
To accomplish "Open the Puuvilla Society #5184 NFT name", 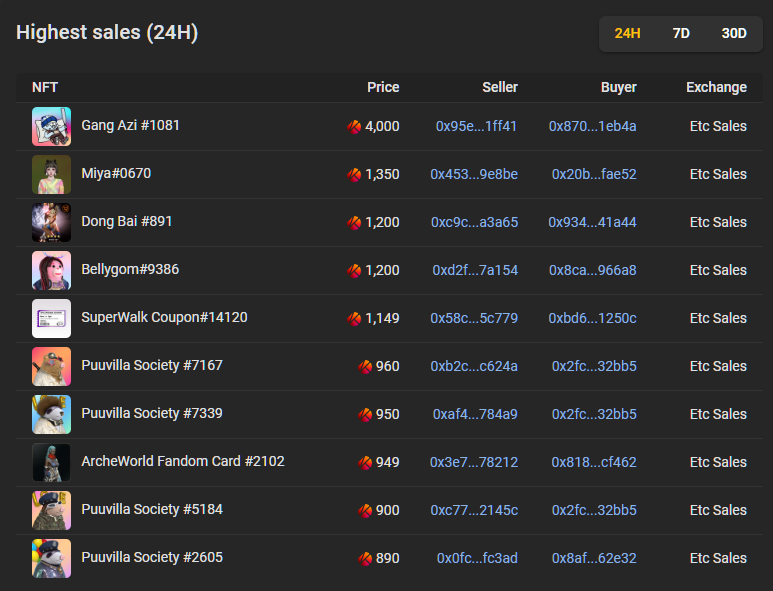I will [152, 509].
